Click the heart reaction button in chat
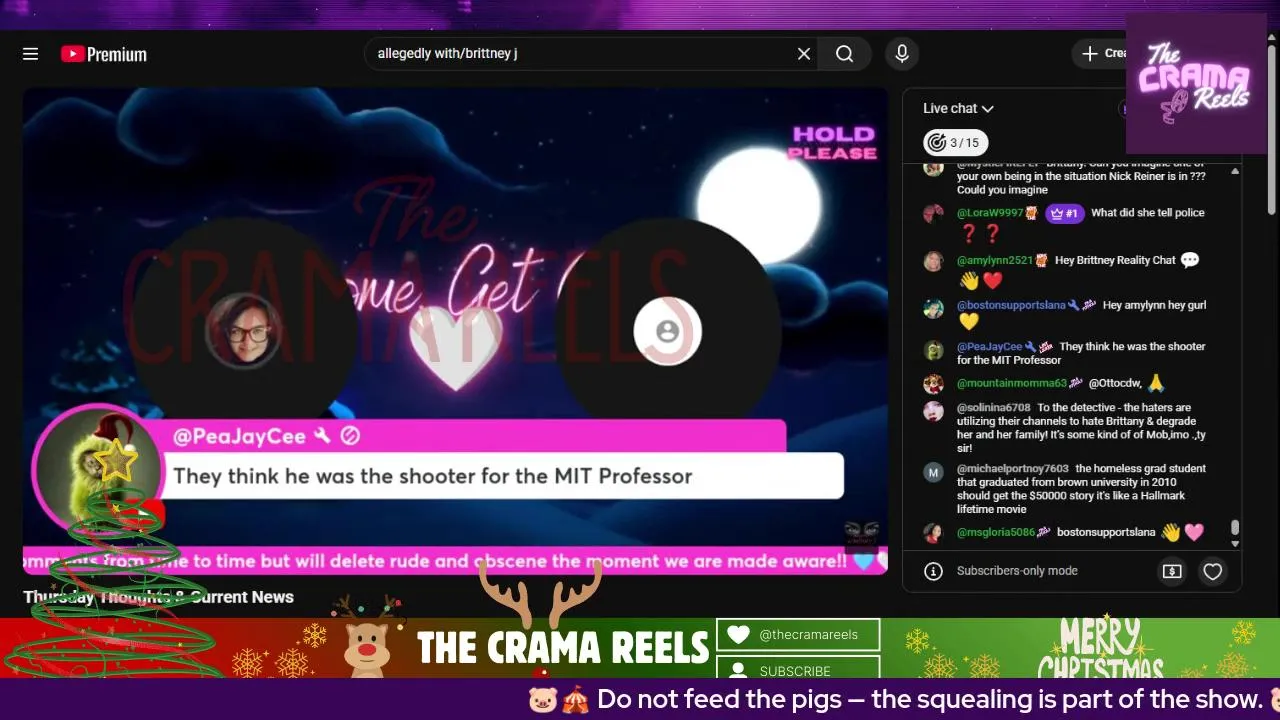 1212,571
